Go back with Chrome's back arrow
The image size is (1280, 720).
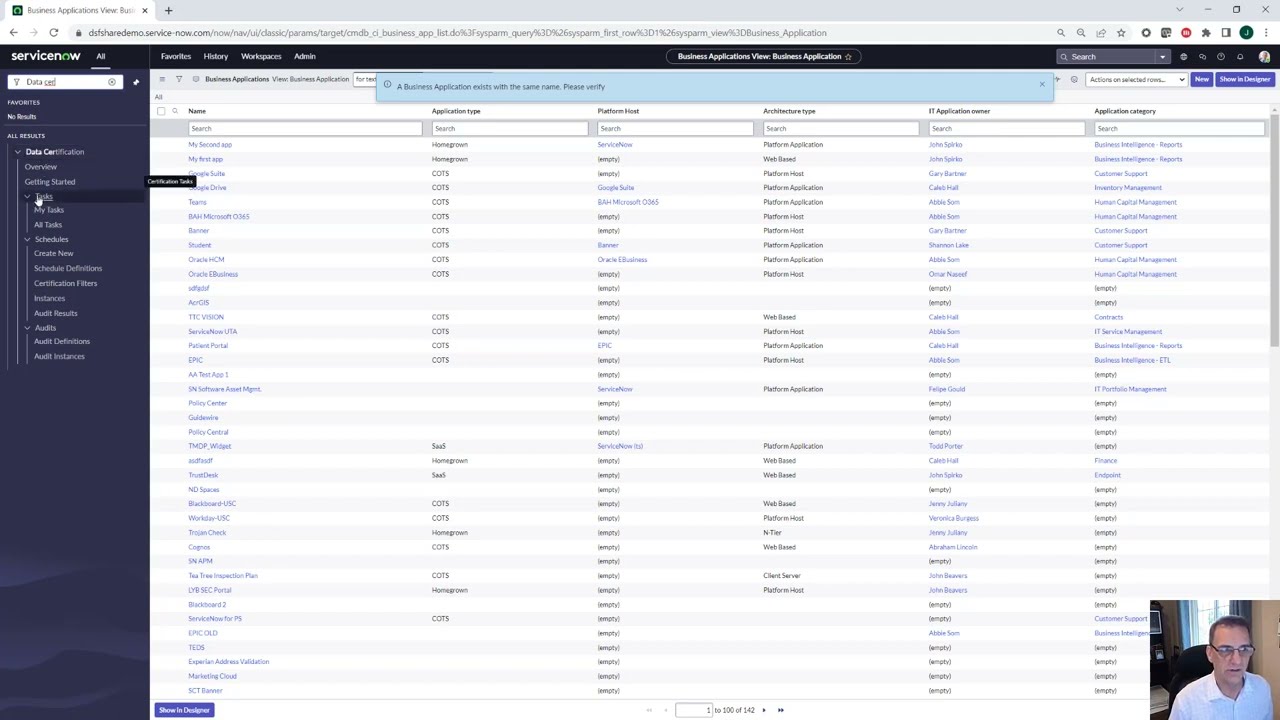[13, 33]
